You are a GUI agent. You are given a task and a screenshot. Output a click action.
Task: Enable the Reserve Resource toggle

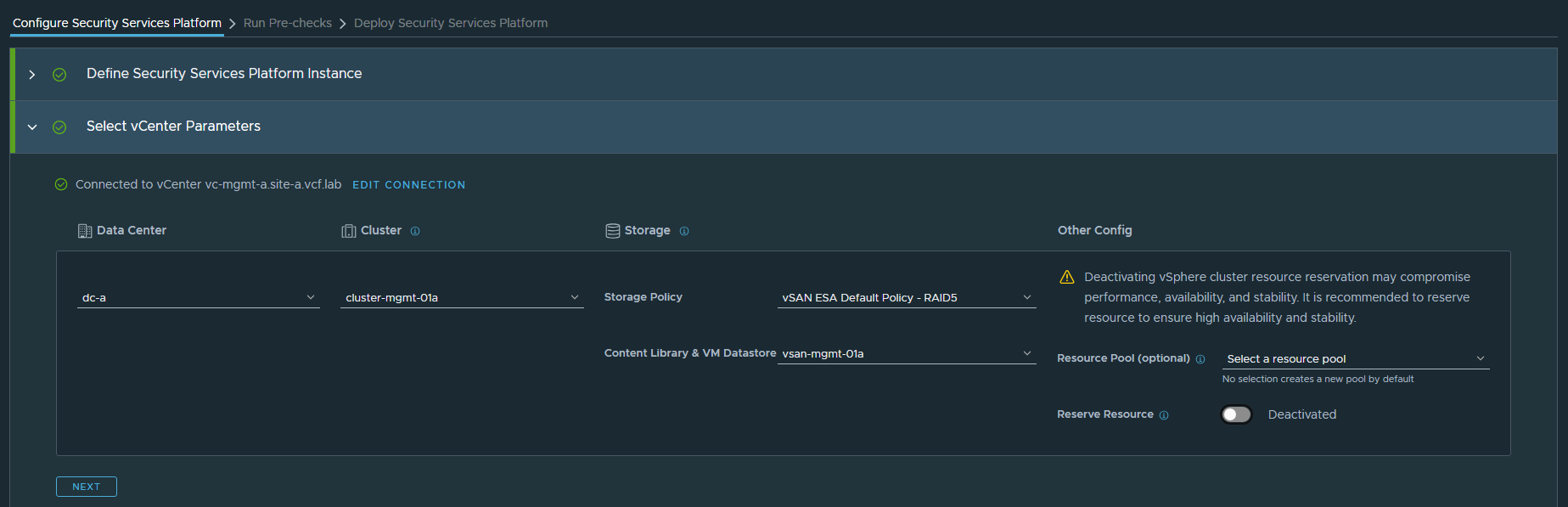coord(1236,414)
